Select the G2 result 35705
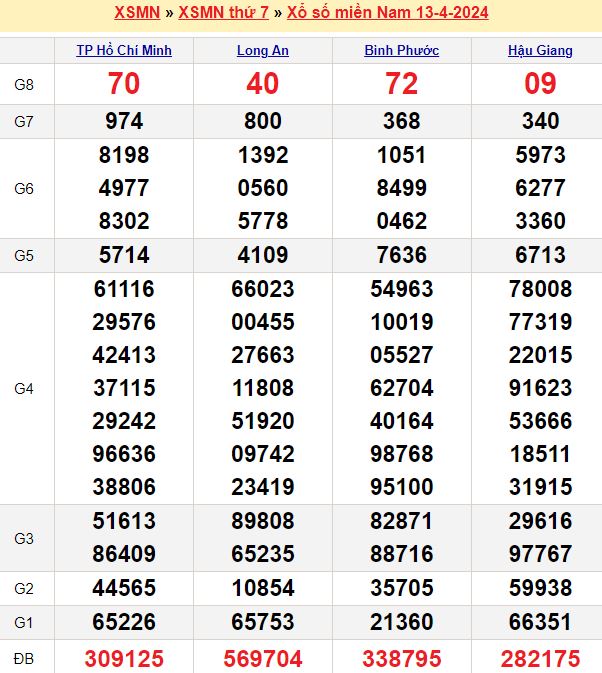Image resolution: width=602 pixels, height=673 pixels. click(401, 588)
